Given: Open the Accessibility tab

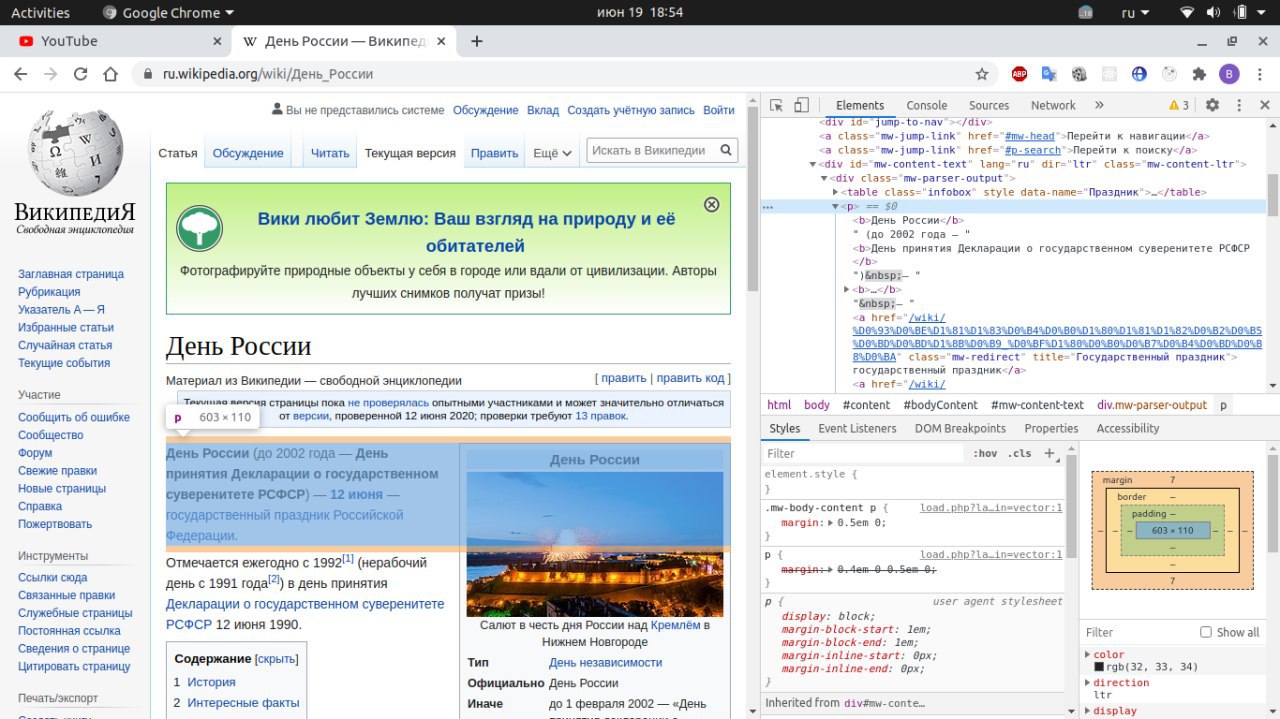Looking at the screenshot, I should coord(1128,428).
